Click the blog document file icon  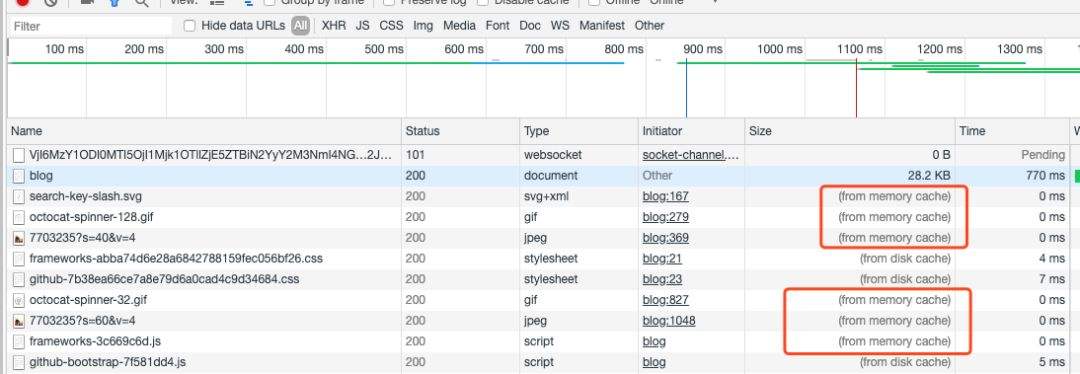pyautogui.click(x=19, y=176)
